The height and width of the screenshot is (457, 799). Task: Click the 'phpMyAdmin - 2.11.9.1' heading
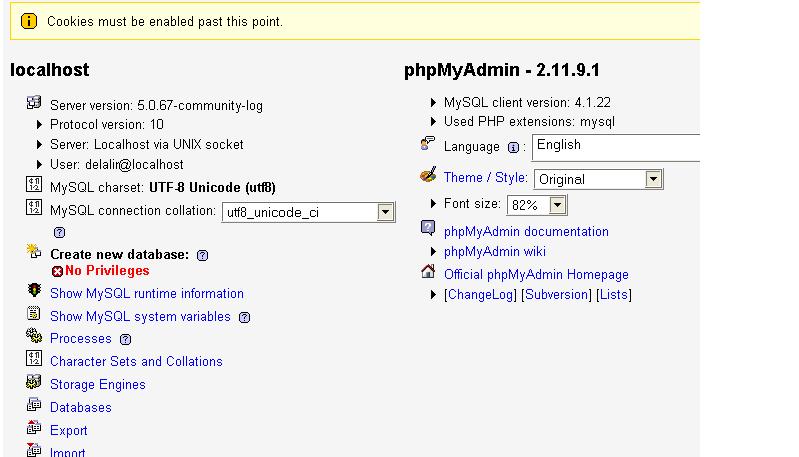click(502, 70)
